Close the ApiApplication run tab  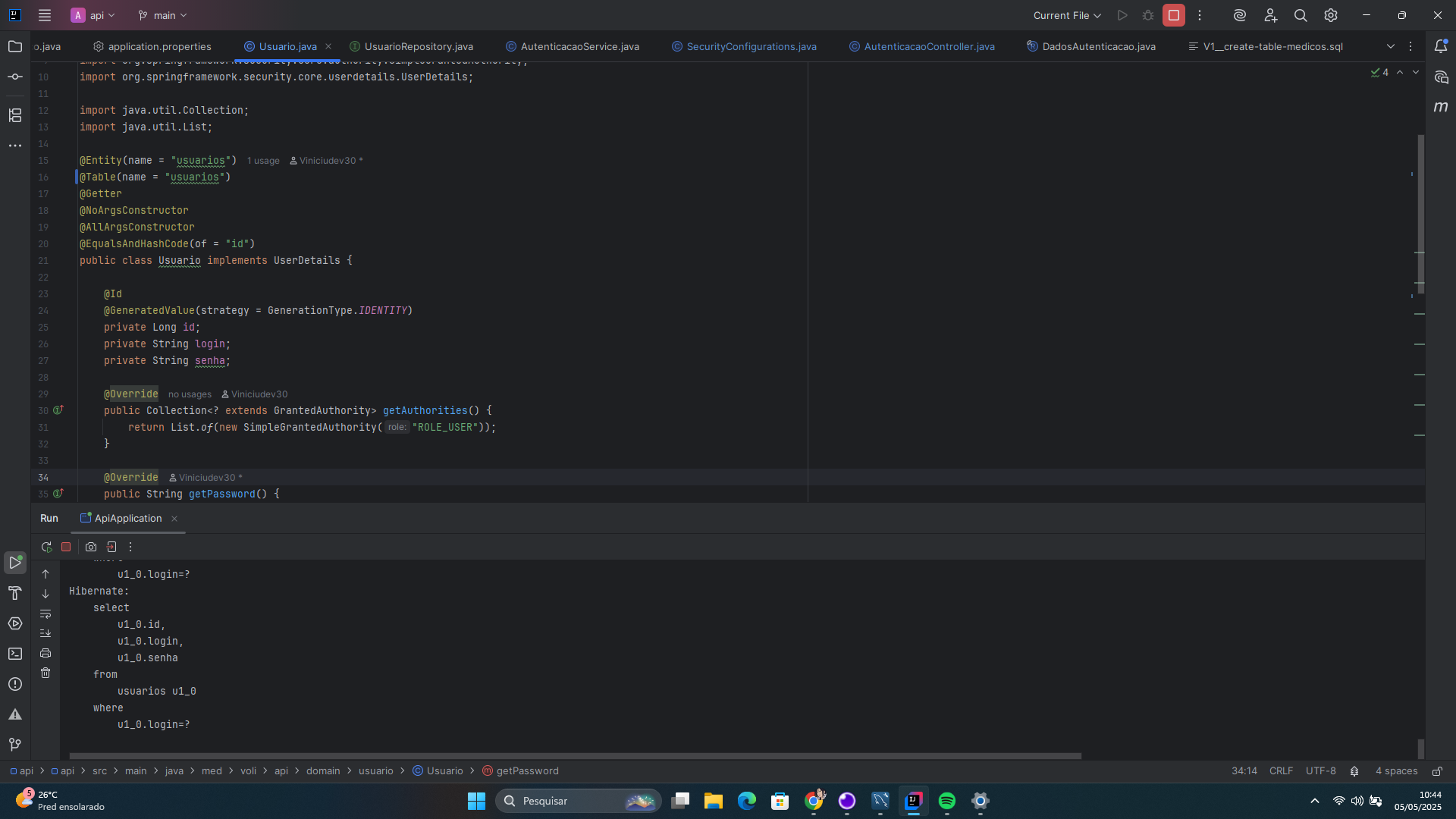pos(174,519)
